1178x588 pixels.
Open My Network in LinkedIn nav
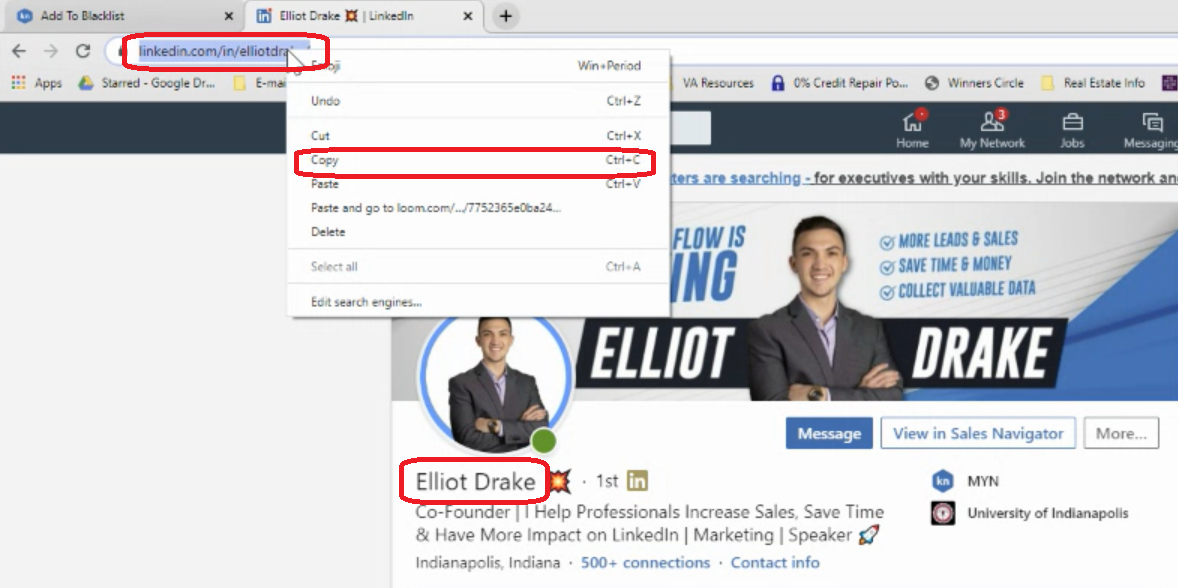(x=992, y=129)
